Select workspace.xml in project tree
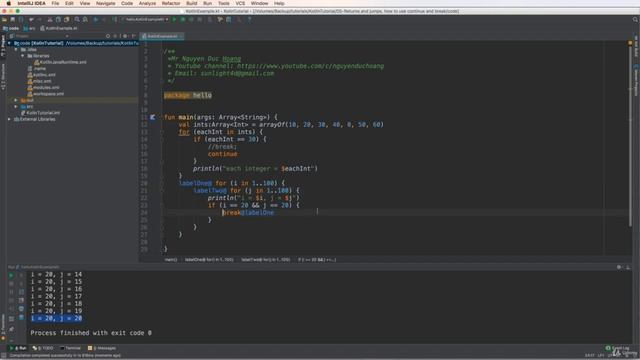 46,94
